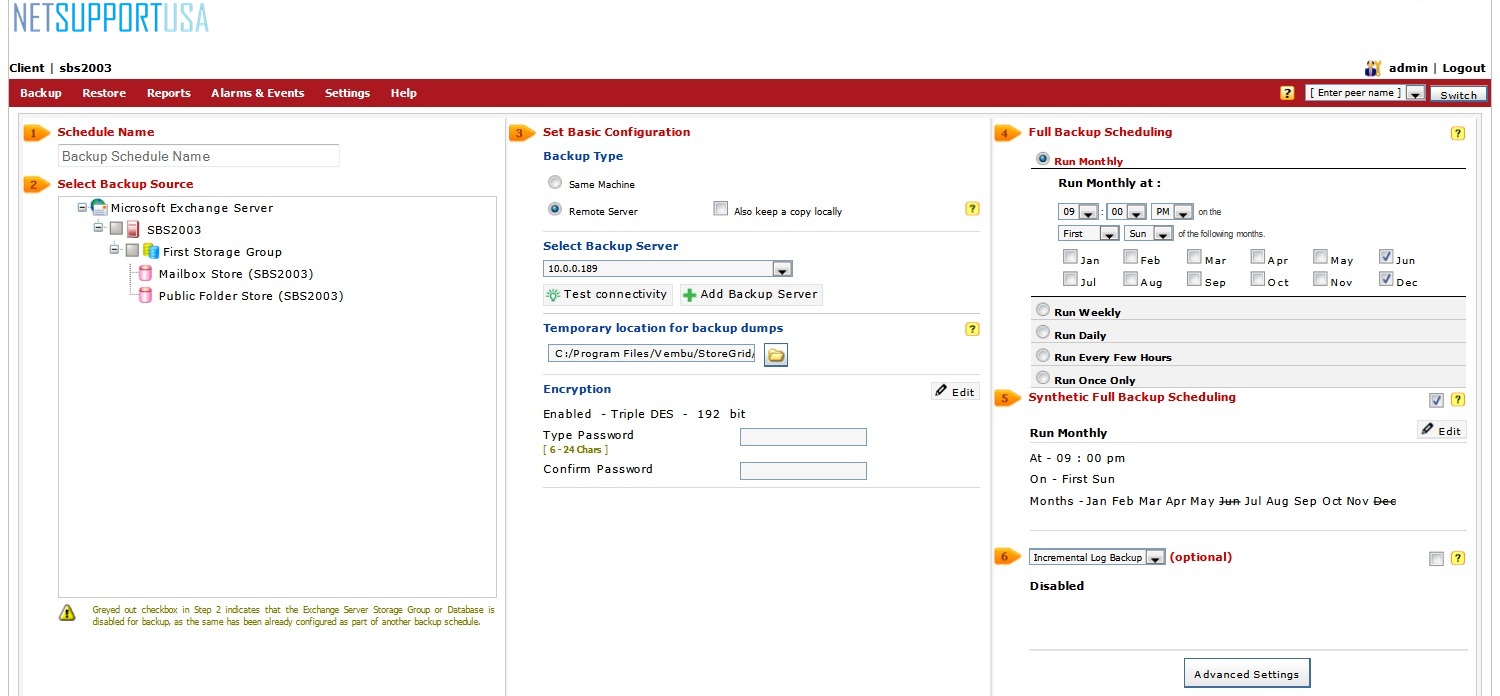Click the folder browse icon for temporary location

pos(775,355)
